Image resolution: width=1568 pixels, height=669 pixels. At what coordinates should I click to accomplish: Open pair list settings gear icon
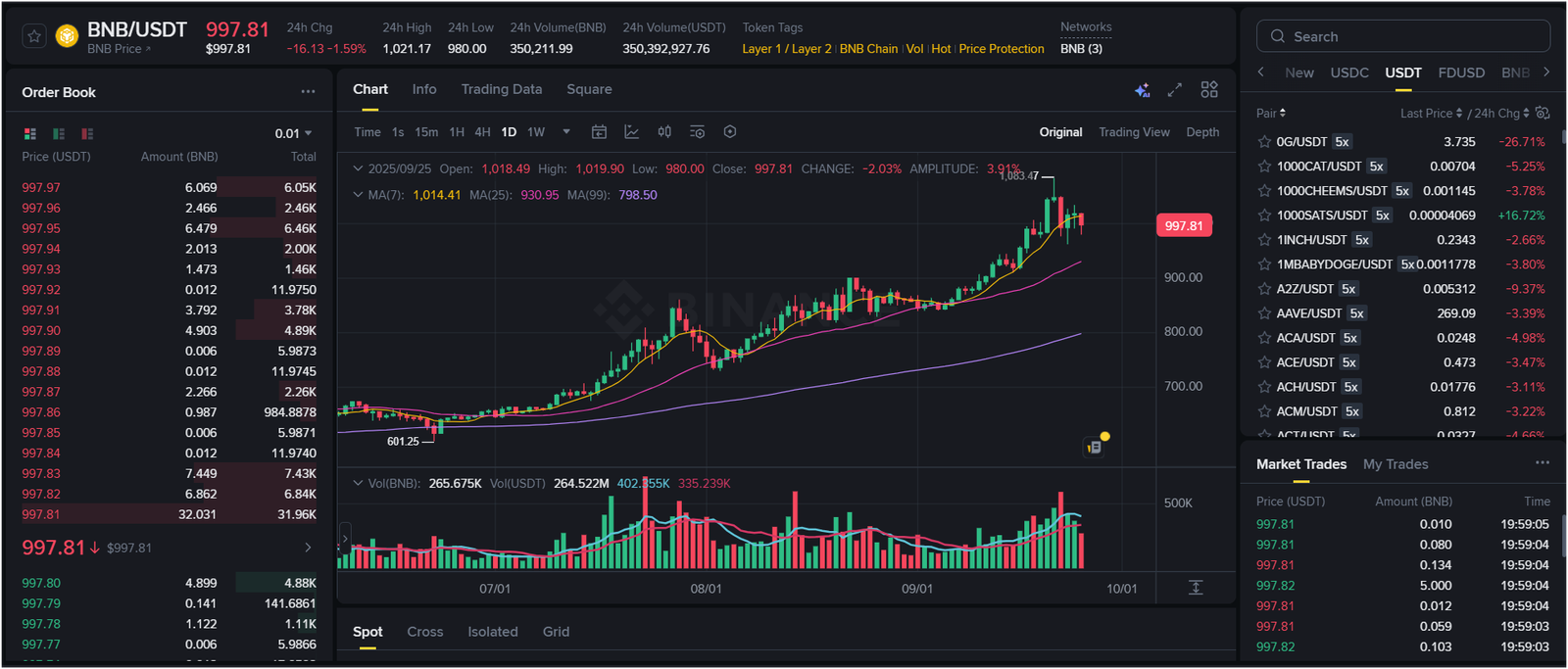pos(1543,113)
